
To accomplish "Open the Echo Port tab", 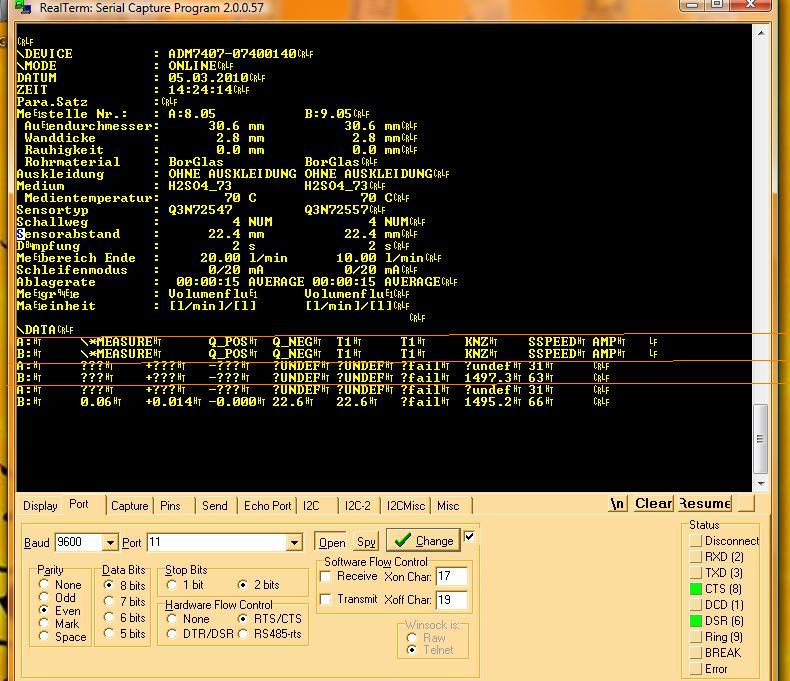I will pos(267,506).
